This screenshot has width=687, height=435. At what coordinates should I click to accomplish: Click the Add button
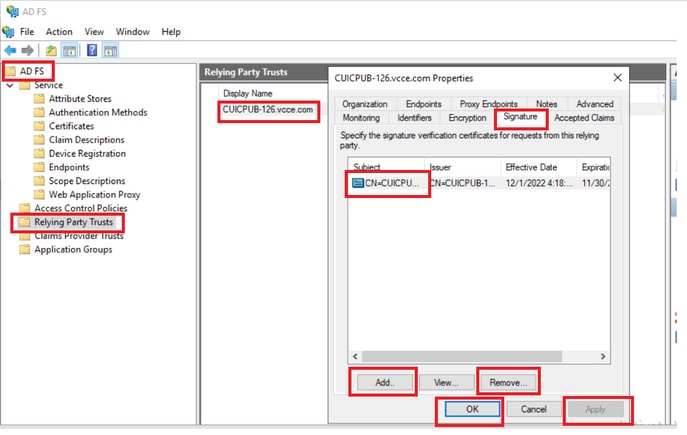(384, 383)
